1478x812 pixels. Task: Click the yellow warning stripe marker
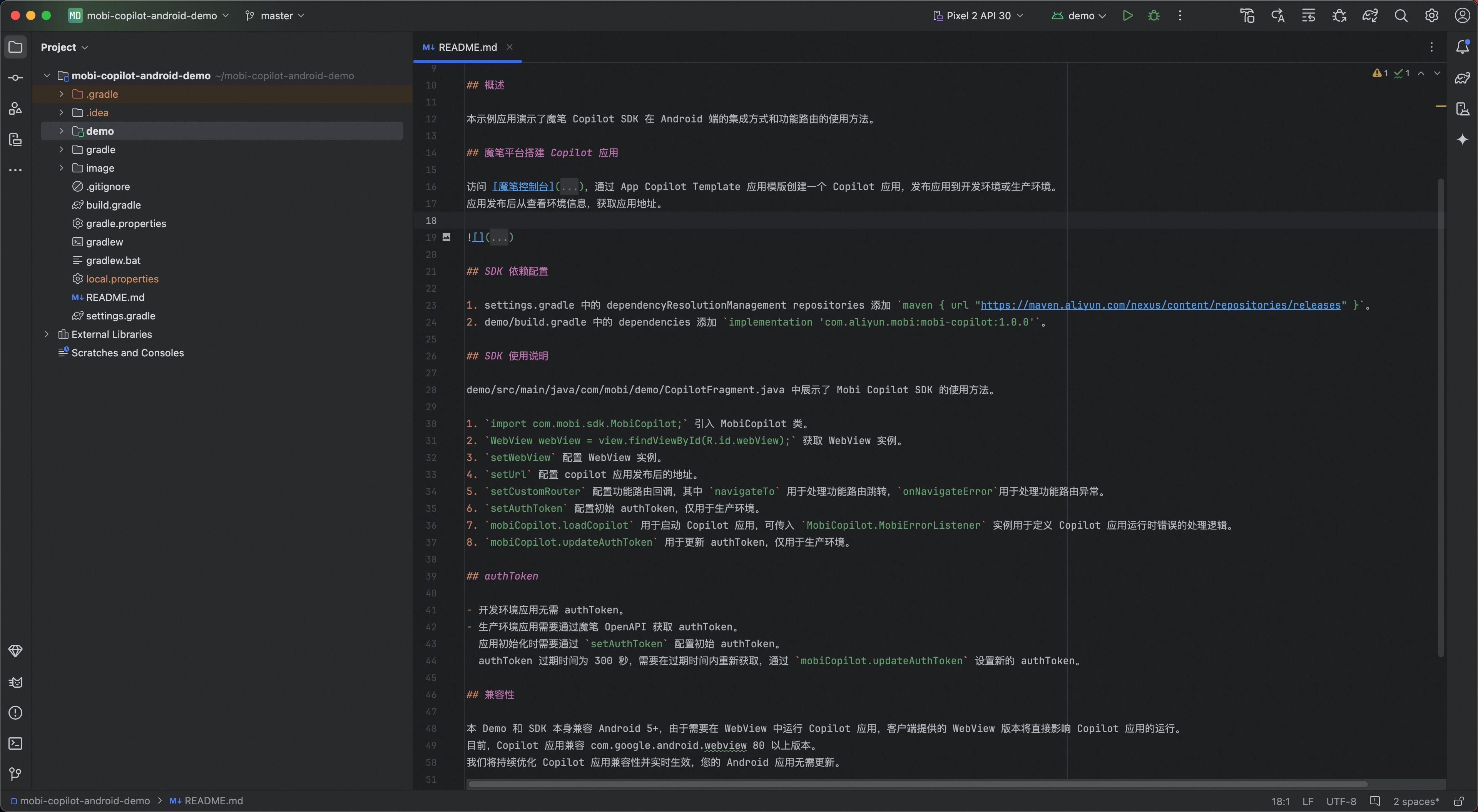pos(1440,106)
